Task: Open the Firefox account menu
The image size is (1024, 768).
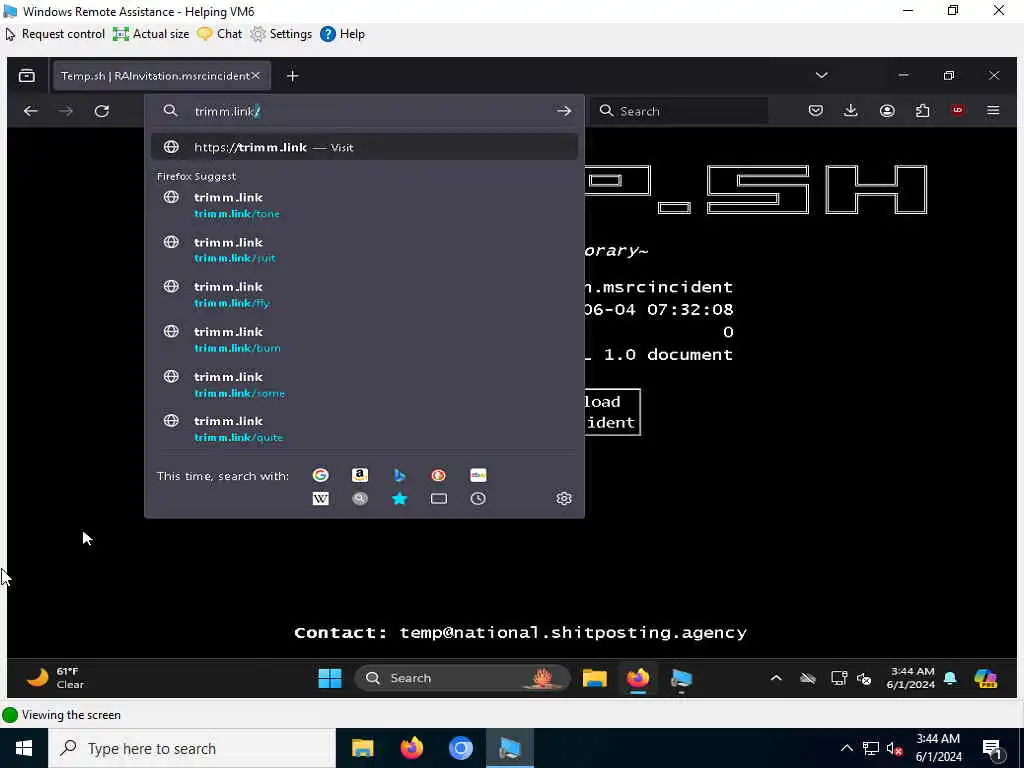Action: [887, 111]
